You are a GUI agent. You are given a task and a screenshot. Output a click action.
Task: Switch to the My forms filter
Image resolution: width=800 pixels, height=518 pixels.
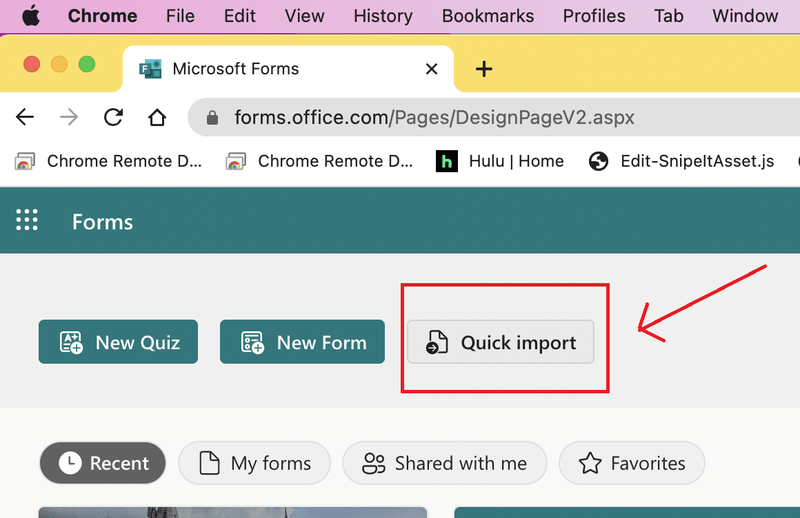254,463
